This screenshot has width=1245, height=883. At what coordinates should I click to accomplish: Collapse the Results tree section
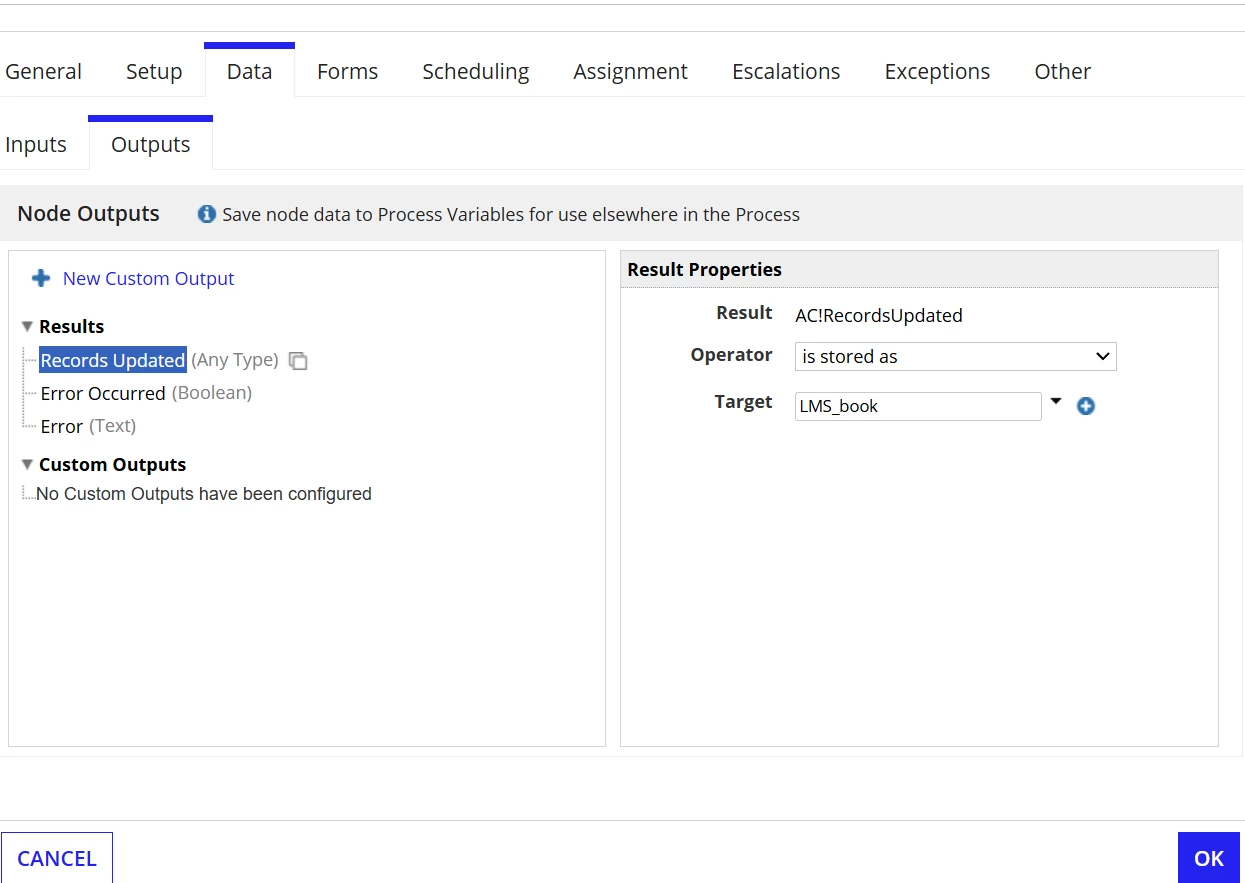point(27,327)
